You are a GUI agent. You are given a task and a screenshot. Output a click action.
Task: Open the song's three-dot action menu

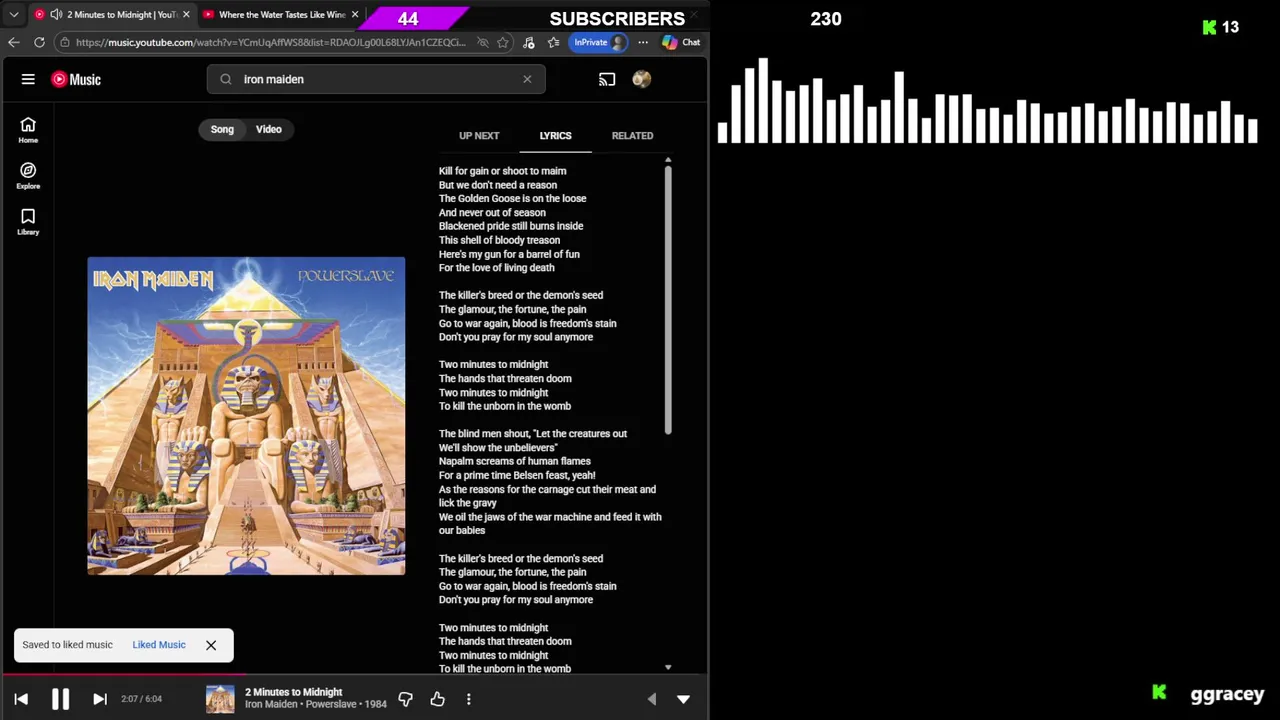(468, 699)
